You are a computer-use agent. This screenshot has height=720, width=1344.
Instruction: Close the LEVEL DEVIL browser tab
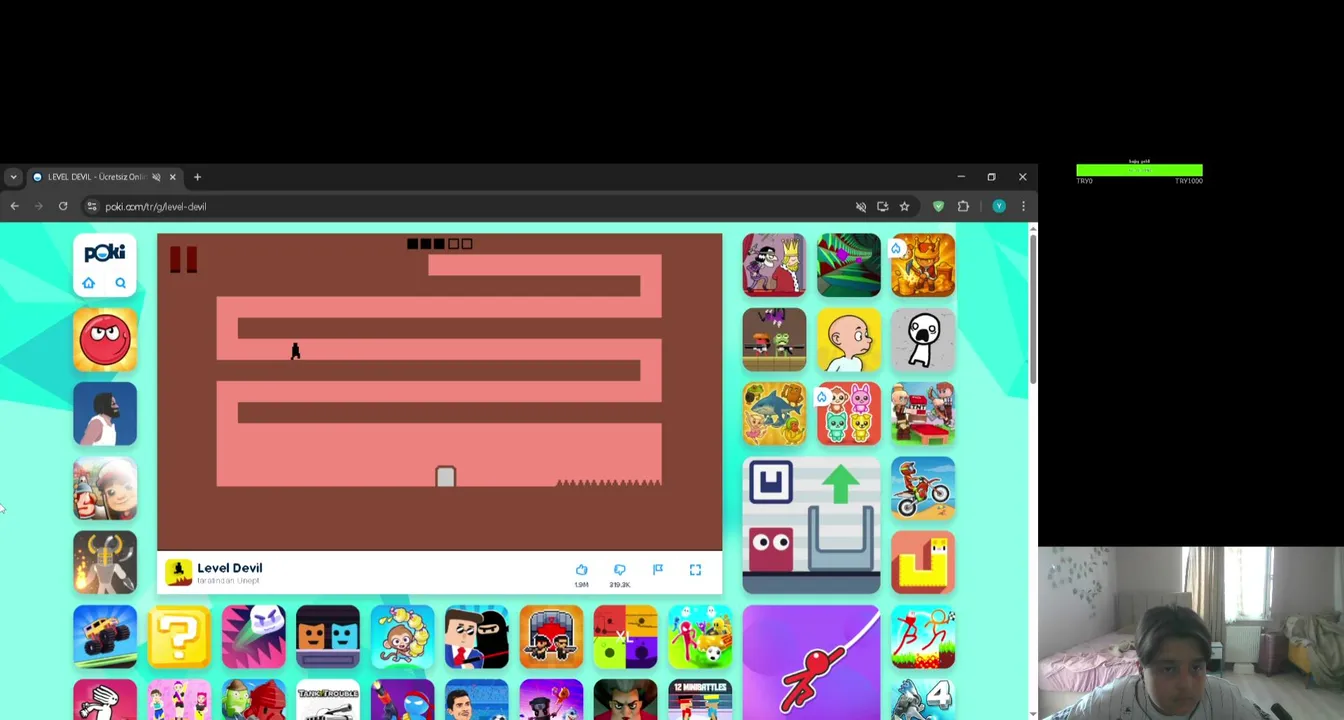(x=172, y=177)
